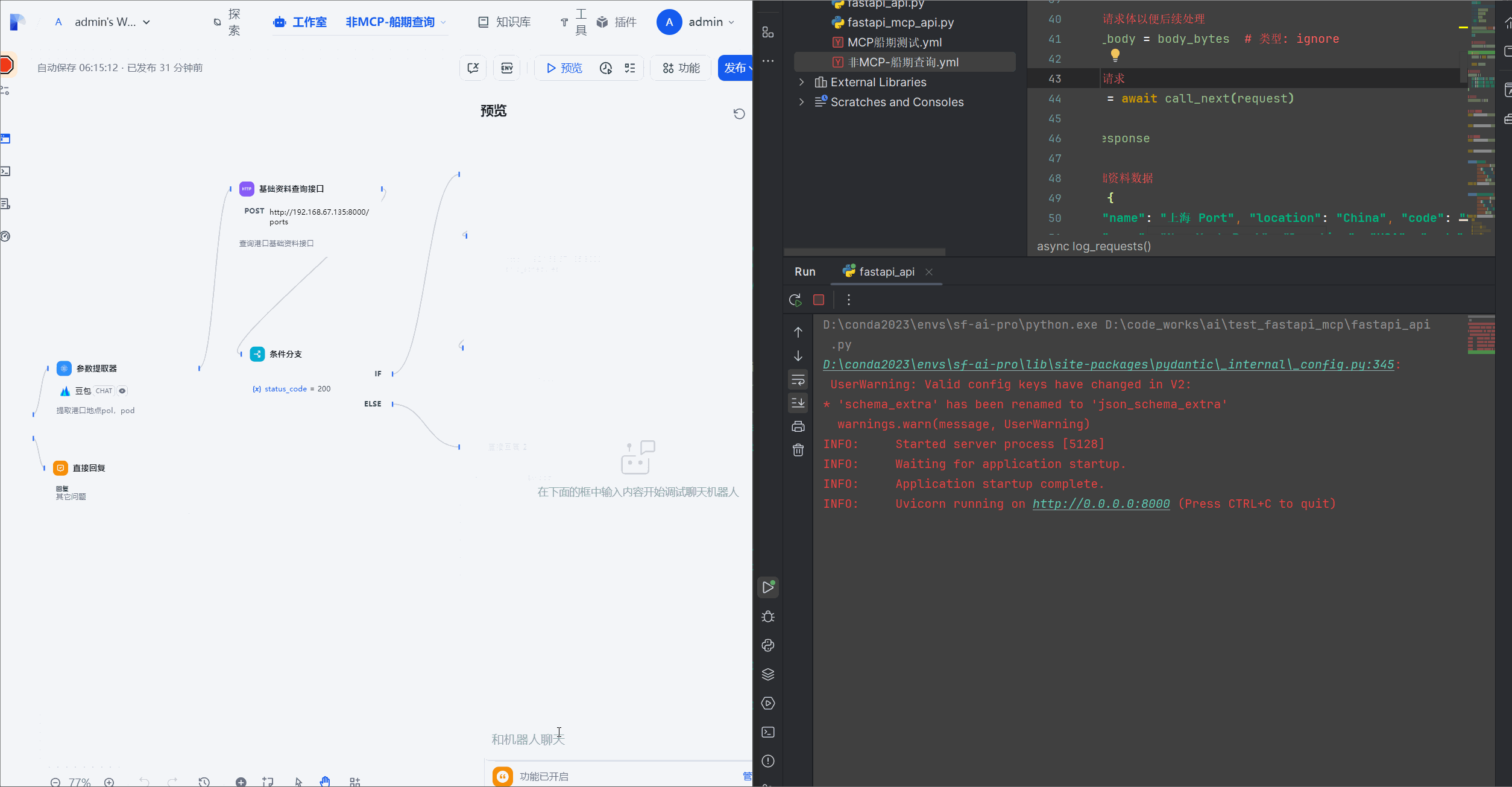Click the Rerun fastapi_api icon
Screen dimensions: 1512x787
point(795,300)
